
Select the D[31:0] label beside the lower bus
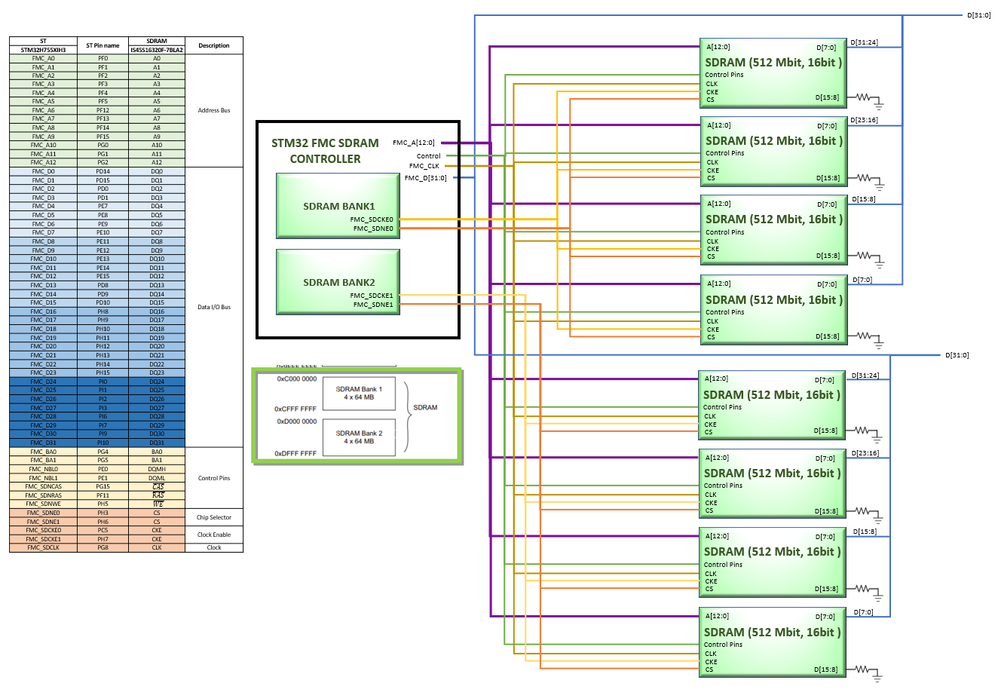pyautogui.click(x=957, y=355)
